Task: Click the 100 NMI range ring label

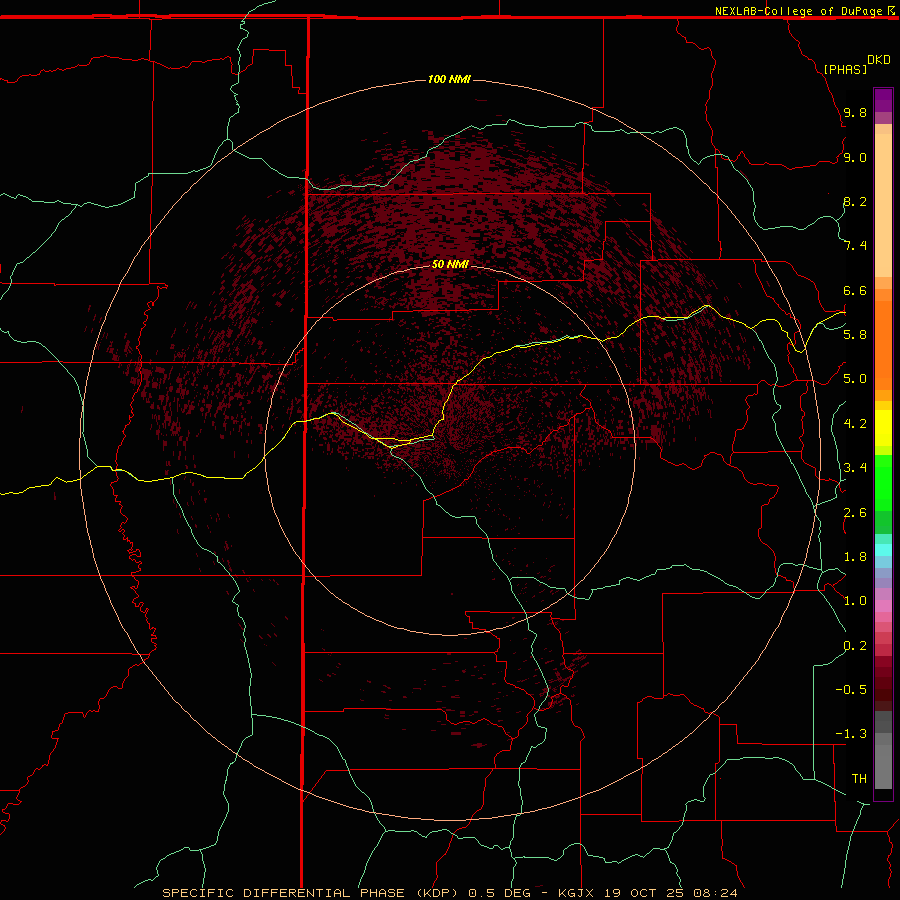Action: coord(449,79)
